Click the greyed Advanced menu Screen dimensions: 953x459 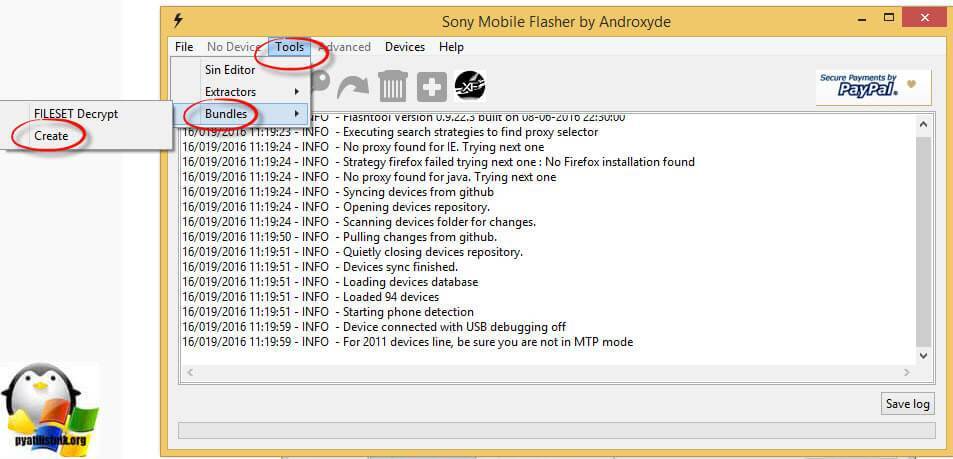click(x=344, y=47)
